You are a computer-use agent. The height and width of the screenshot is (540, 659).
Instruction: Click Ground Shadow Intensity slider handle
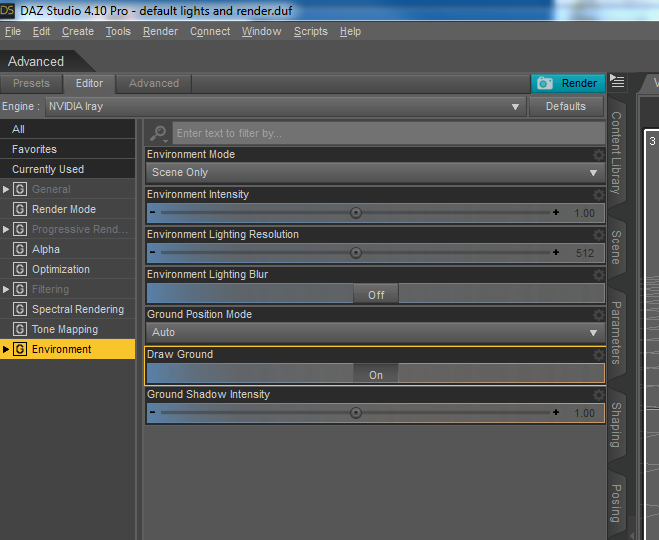coord(356,413)
